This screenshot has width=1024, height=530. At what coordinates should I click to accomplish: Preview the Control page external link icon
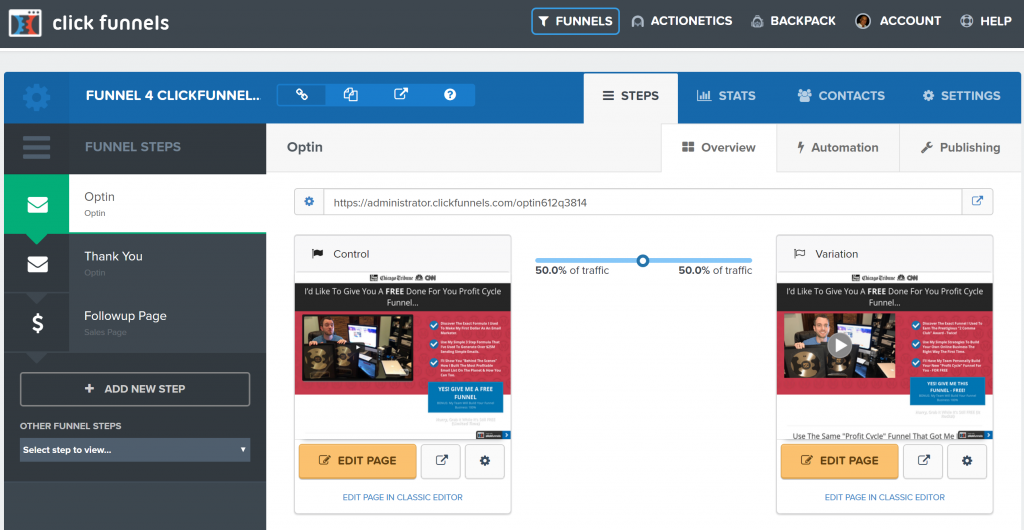pos(441,461)
